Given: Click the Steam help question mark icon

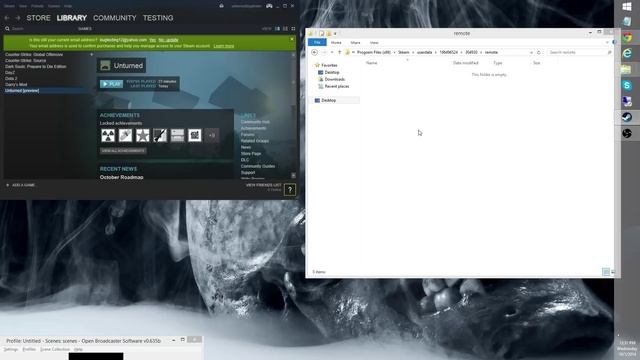Looking at the screenshot, I should pyautogui.click(x=290, y=190).
